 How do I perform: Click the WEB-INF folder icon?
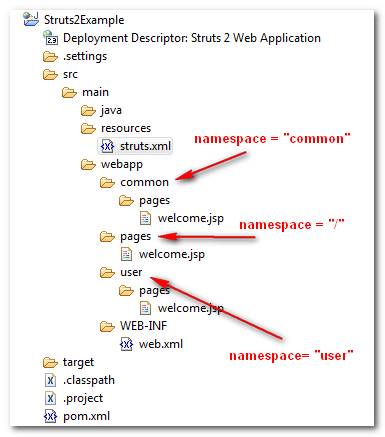107,326
